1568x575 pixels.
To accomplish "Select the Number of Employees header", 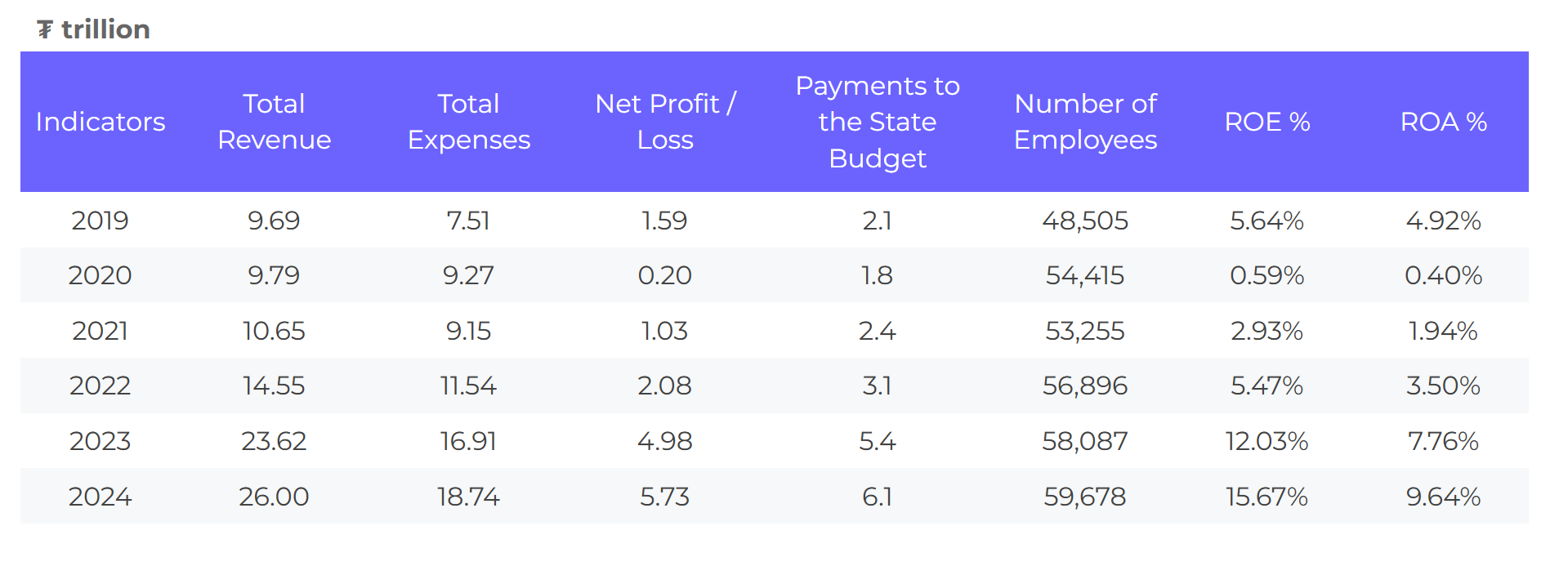I will [x=1085, y=122].
